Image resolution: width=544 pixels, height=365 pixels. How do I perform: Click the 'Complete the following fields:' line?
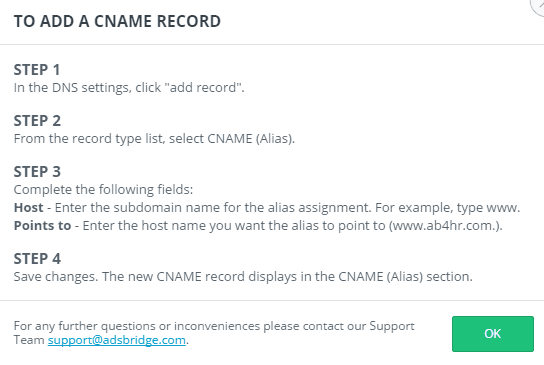coord(103,189)
